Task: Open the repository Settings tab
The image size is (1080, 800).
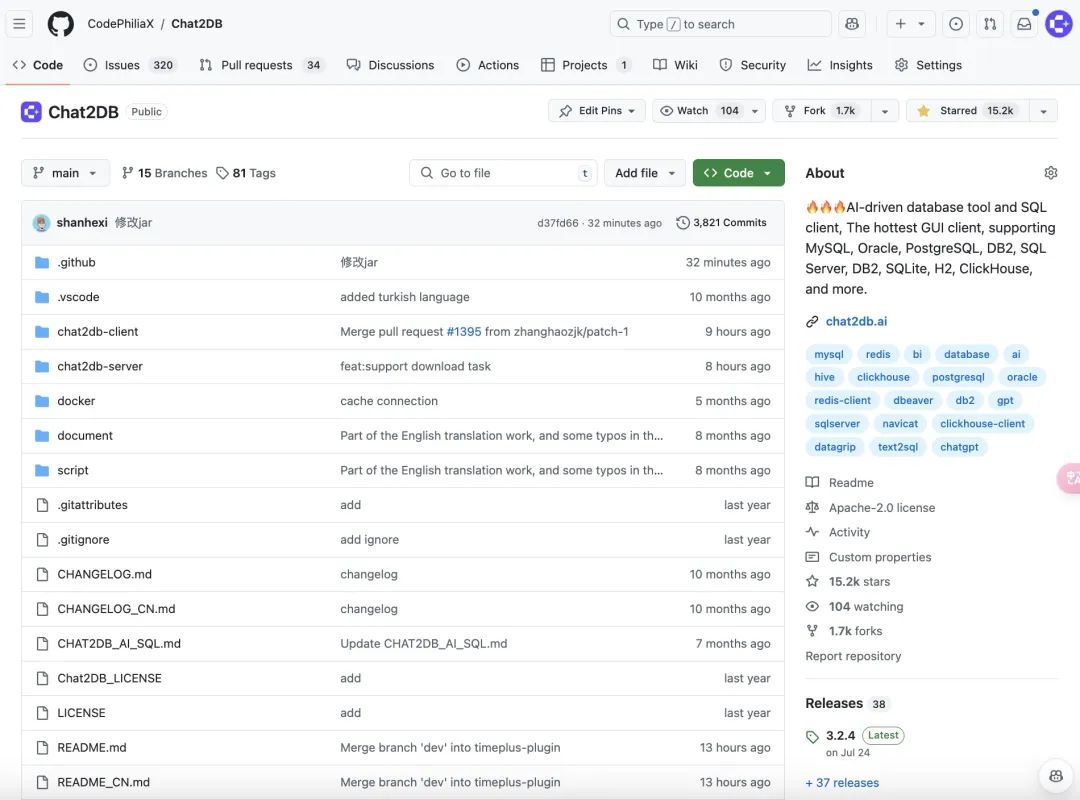Action: (x=928, y=65)
